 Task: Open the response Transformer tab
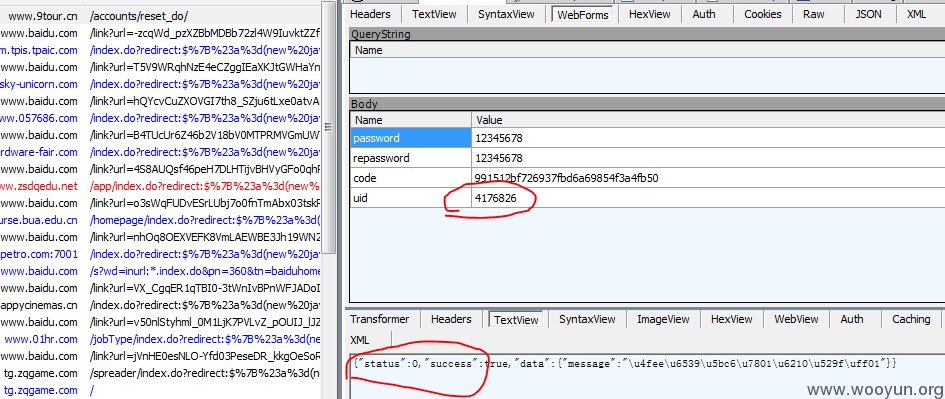380,319
